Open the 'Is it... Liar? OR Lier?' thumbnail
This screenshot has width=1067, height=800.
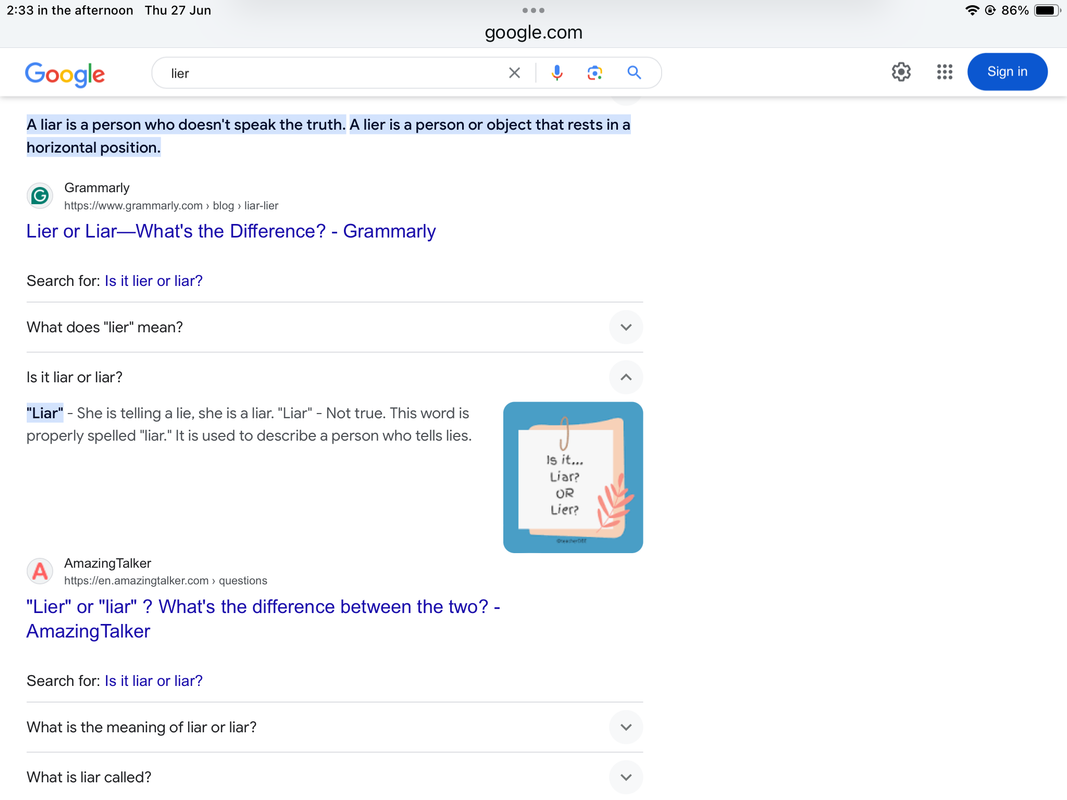pos(573,477)
